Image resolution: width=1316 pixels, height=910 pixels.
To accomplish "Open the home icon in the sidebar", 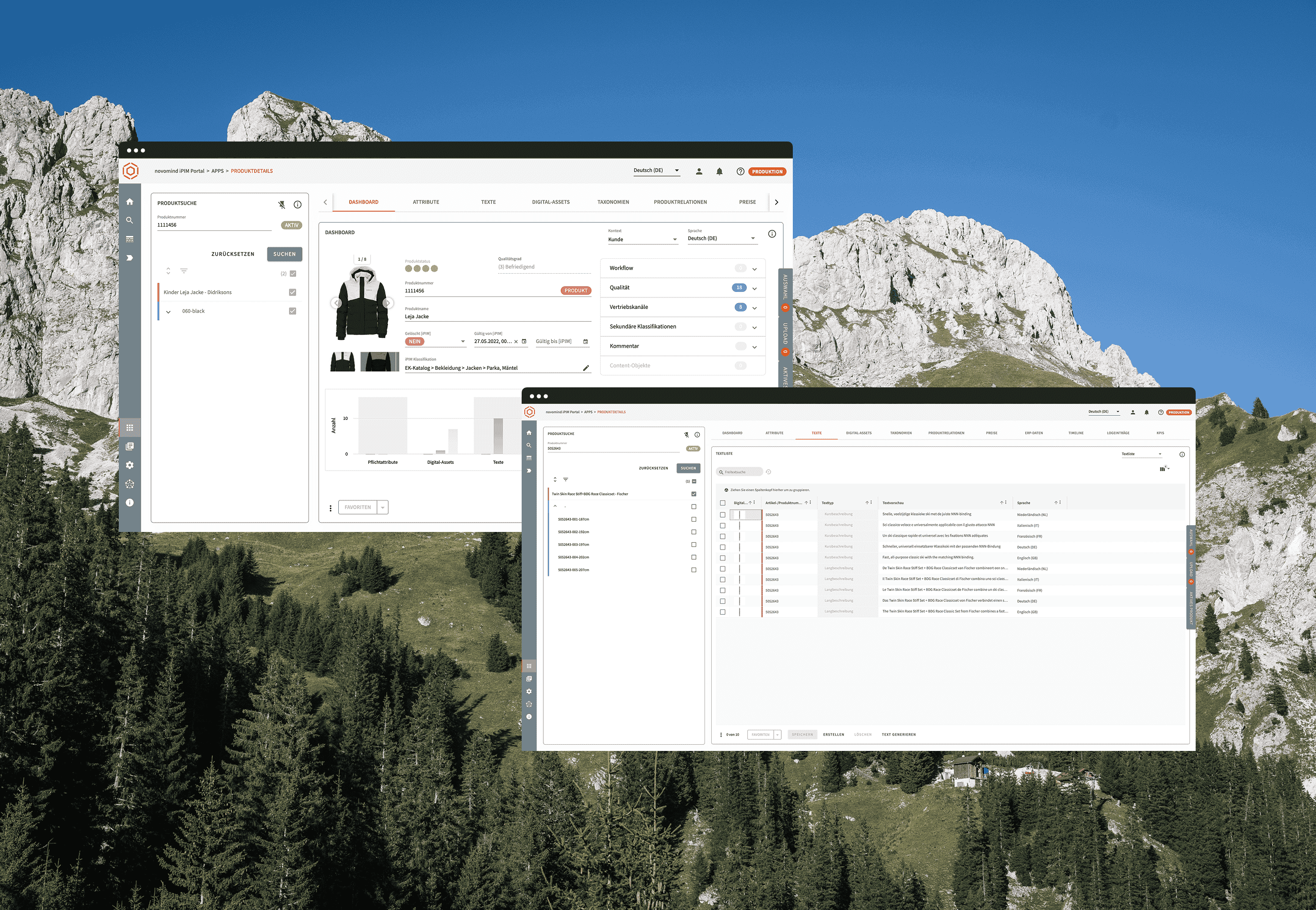I will pyautogui.click(x=130, y=201).
